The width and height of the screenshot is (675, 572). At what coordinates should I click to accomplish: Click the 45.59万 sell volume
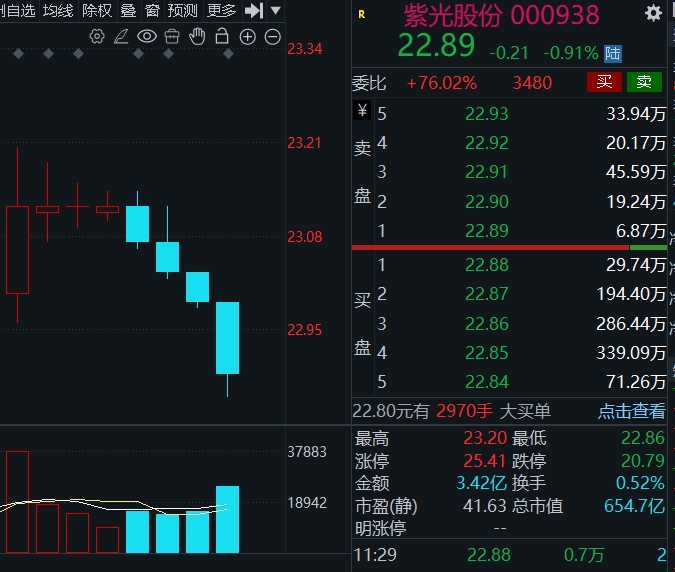[636, 172]
